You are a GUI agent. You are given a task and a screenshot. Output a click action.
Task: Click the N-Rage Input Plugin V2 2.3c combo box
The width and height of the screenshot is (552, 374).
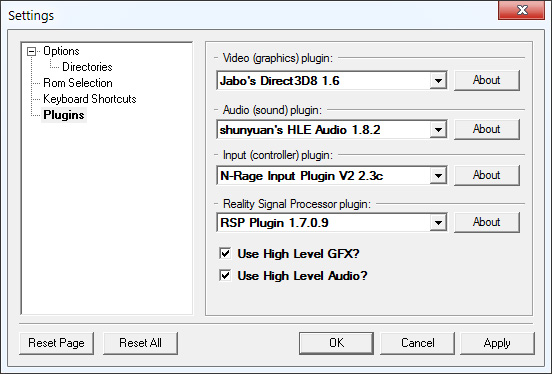(332, 175)
